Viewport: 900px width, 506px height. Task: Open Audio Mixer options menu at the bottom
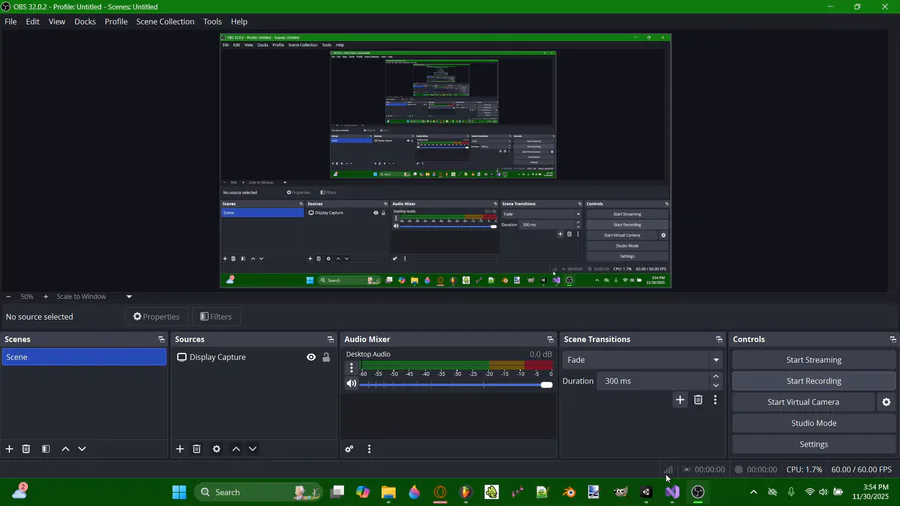(x=369, y=449)
